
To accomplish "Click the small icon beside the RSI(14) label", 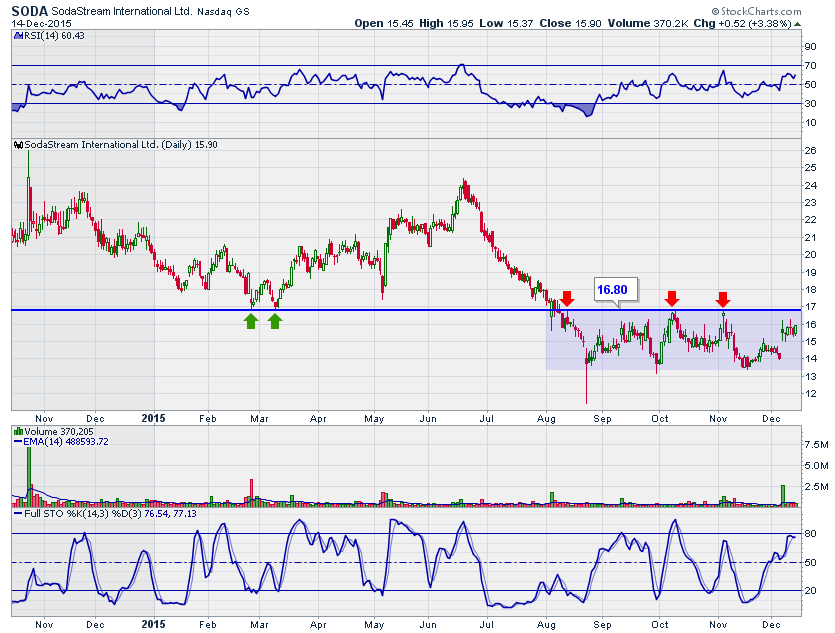I will click(16, 35).
